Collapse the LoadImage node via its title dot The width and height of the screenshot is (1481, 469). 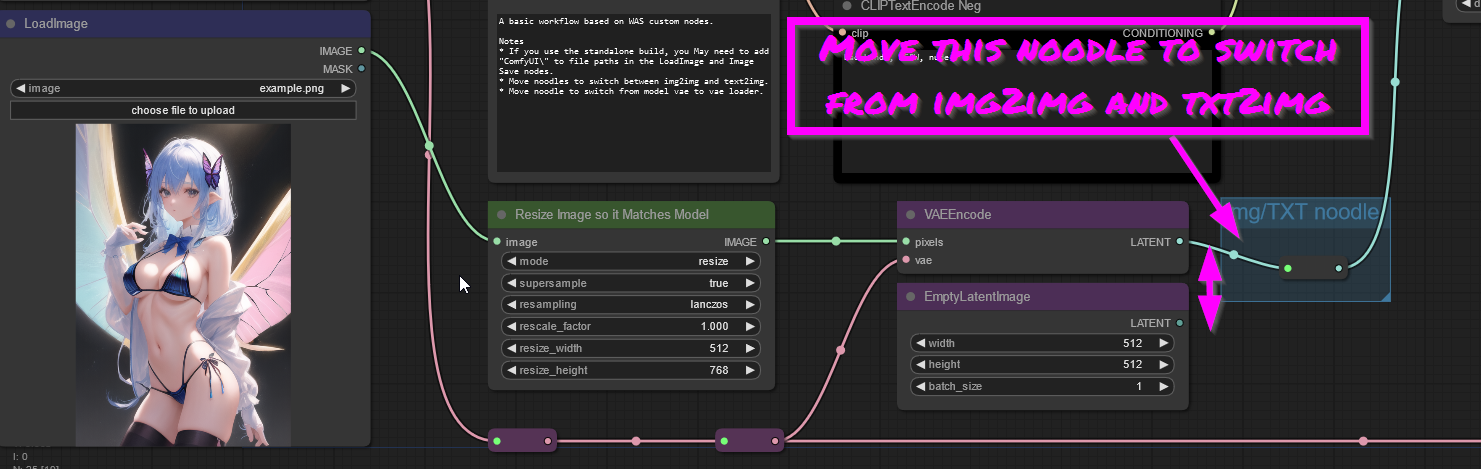point(11,23)
